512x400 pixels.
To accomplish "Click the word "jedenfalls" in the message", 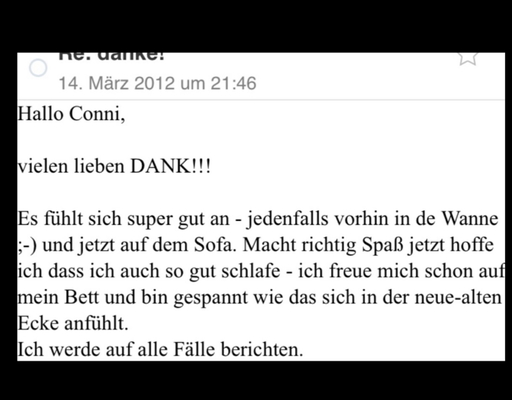I will coord(287,219).
